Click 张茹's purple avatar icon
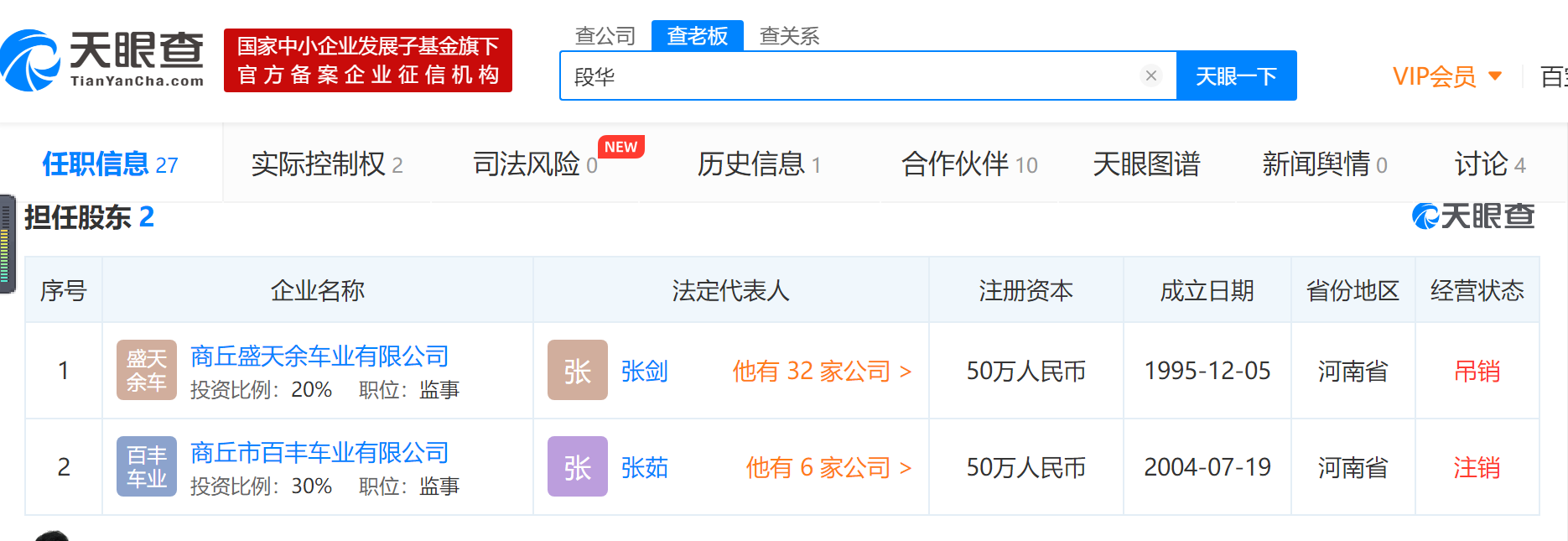This screenshot has width=1568, height=541. pyautogui.click(x=577, y=466)
